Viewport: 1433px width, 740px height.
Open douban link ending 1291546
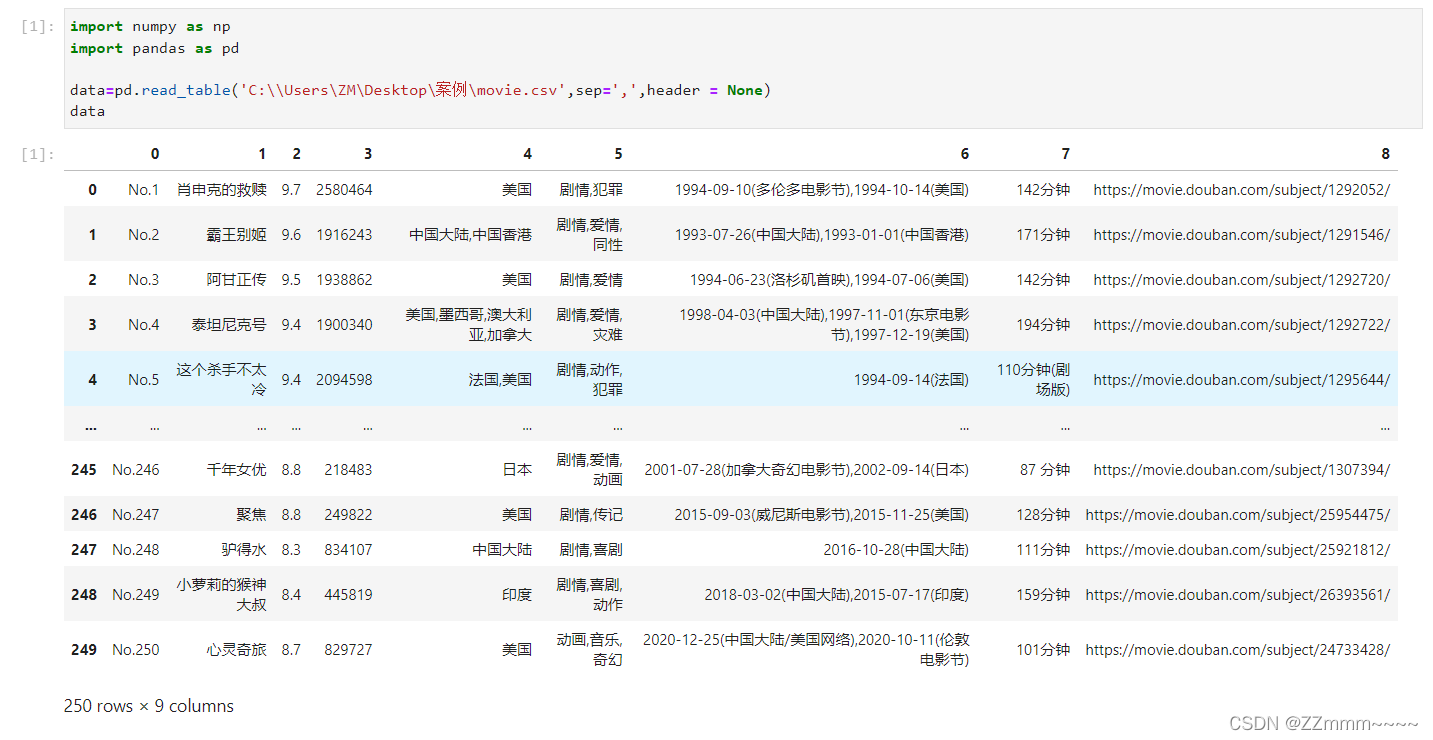click(1241, 234)
